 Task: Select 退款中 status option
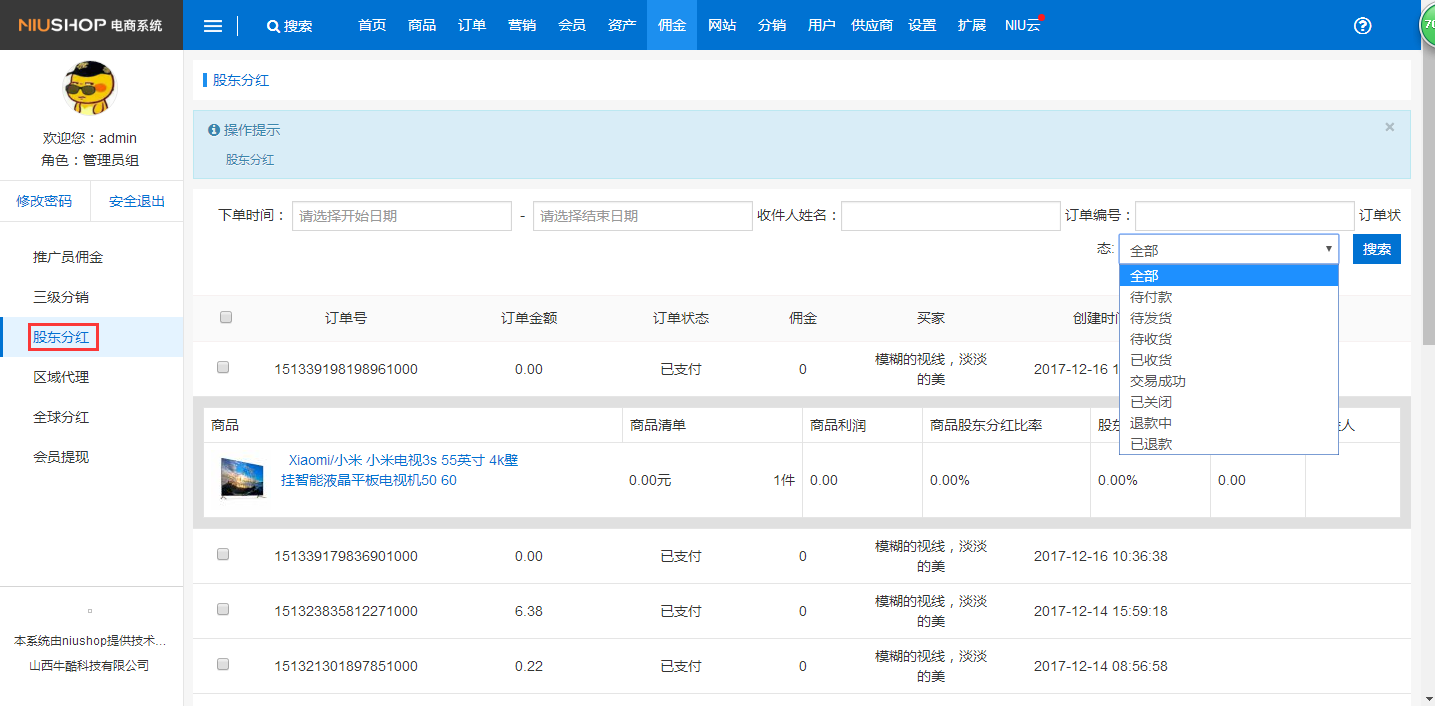pyautogui.click(x=1229, y=423)
